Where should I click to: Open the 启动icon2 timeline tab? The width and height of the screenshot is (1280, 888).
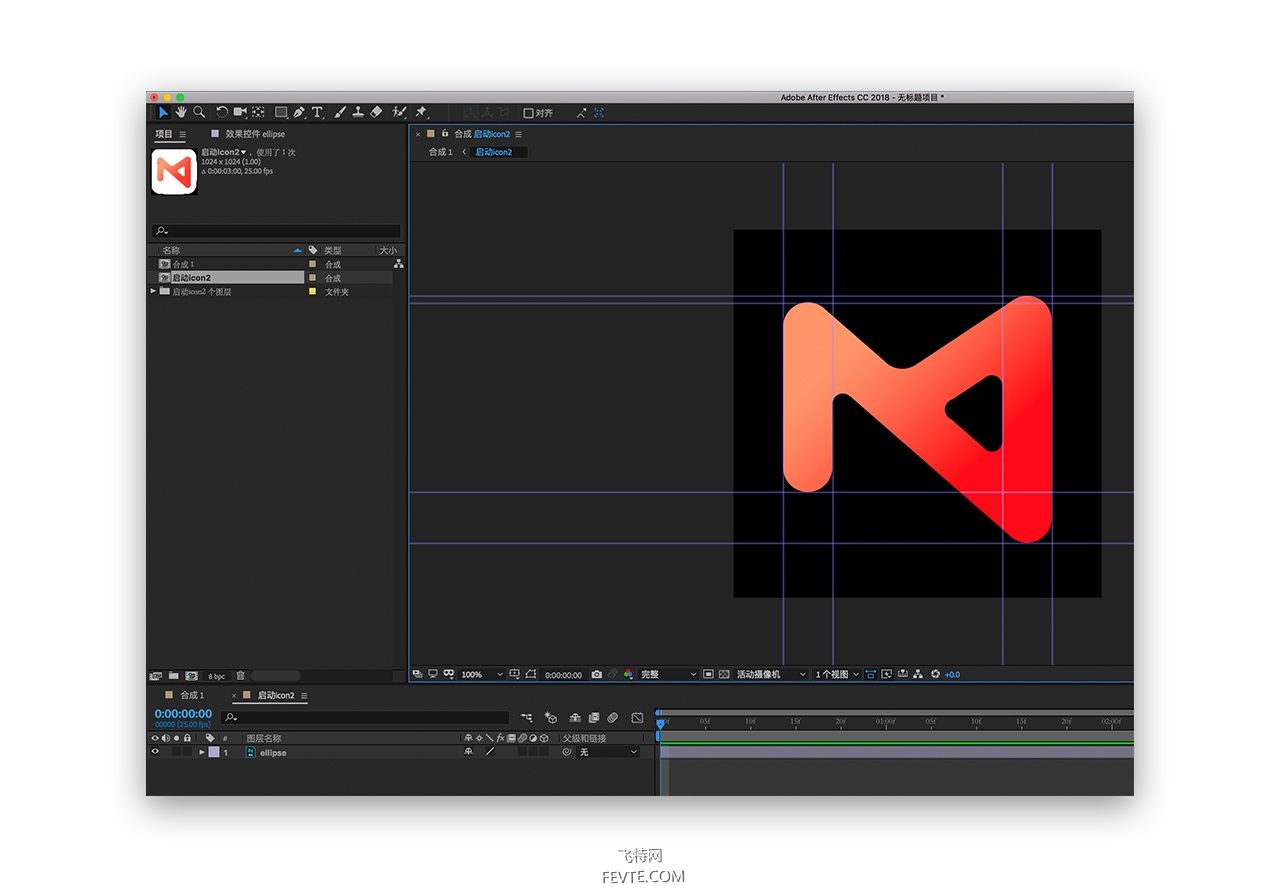(x=276, y=695)
